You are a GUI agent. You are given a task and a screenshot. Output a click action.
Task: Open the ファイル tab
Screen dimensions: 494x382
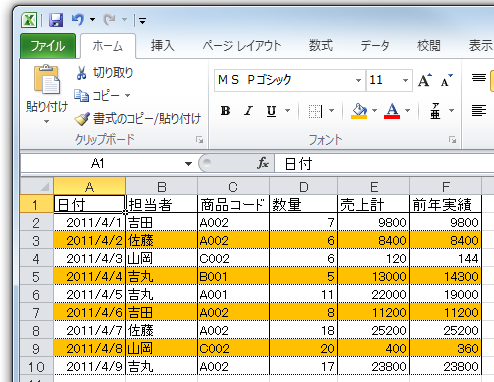click(48, 46)
